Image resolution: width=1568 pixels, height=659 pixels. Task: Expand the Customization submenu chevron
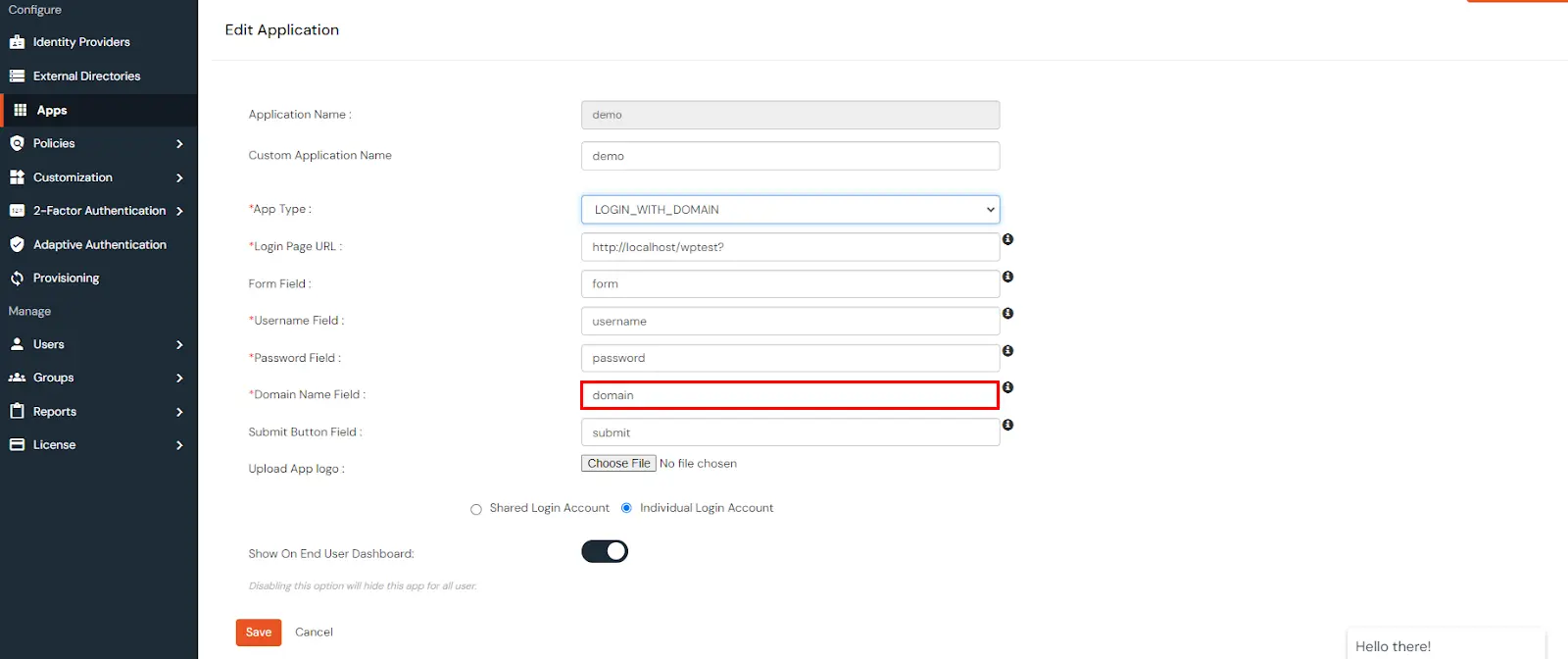(x=179, y=177)
